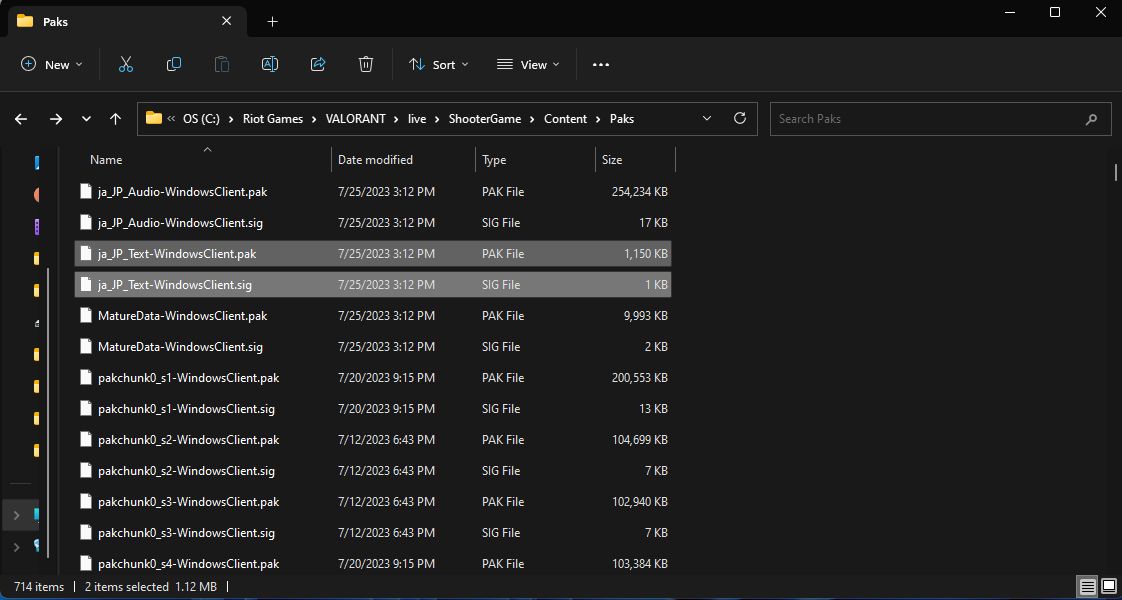
Task: Go forward with the right arrow
Action: [56, 119]
